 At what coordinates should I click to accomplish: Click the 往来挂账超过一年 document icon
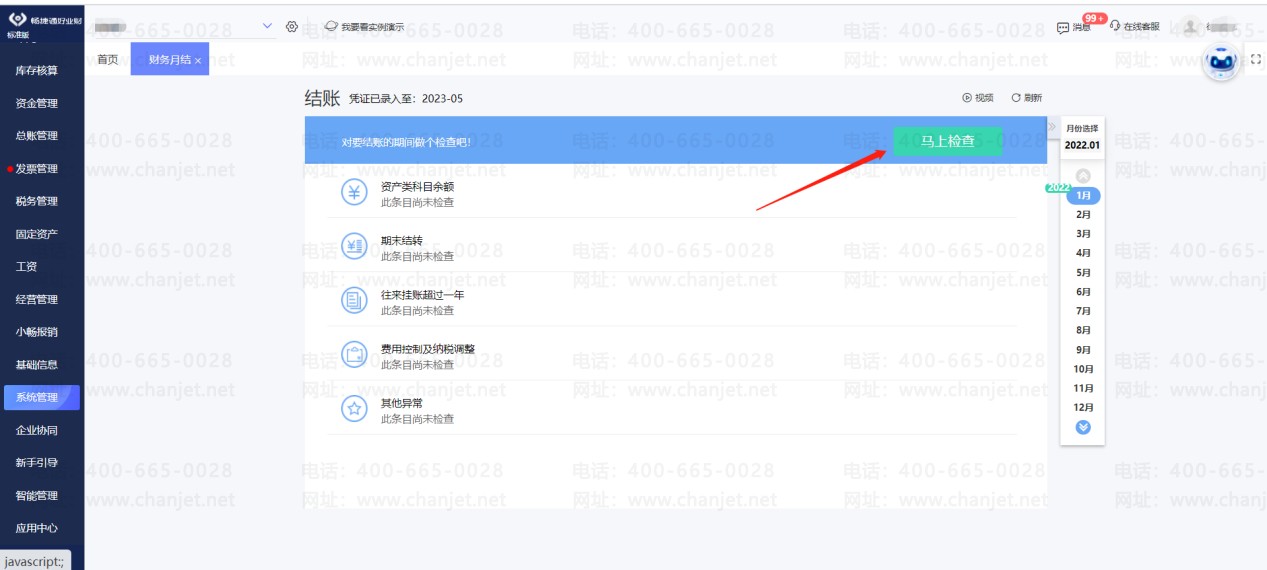coord(354,299)
